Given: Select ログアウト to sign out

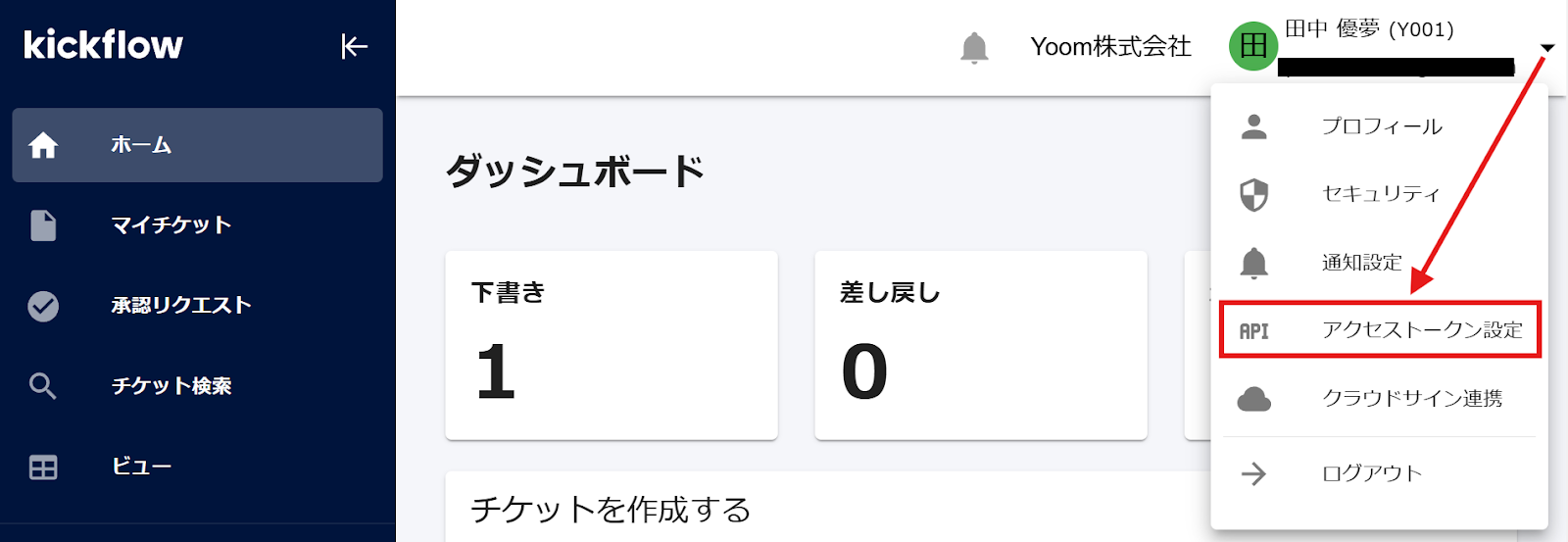Looking at the screenshot, I should [1372, 474].
